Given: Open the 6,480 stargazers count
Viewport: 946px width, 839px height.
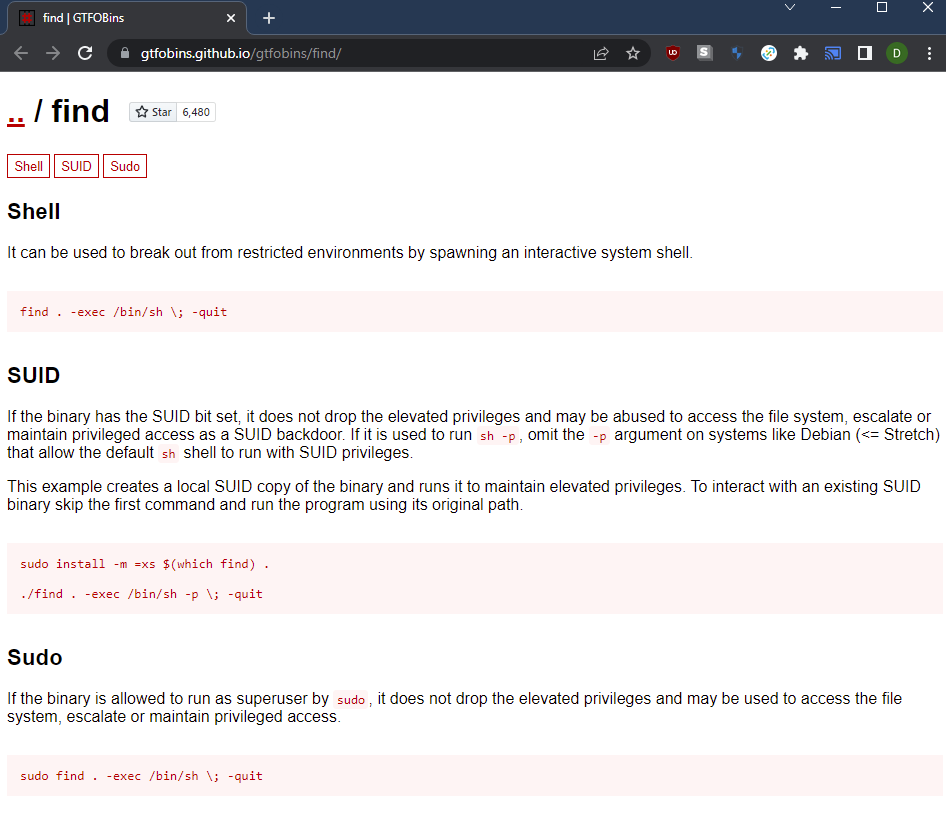Looking at the screenshot, I should (x=196, y=112).
